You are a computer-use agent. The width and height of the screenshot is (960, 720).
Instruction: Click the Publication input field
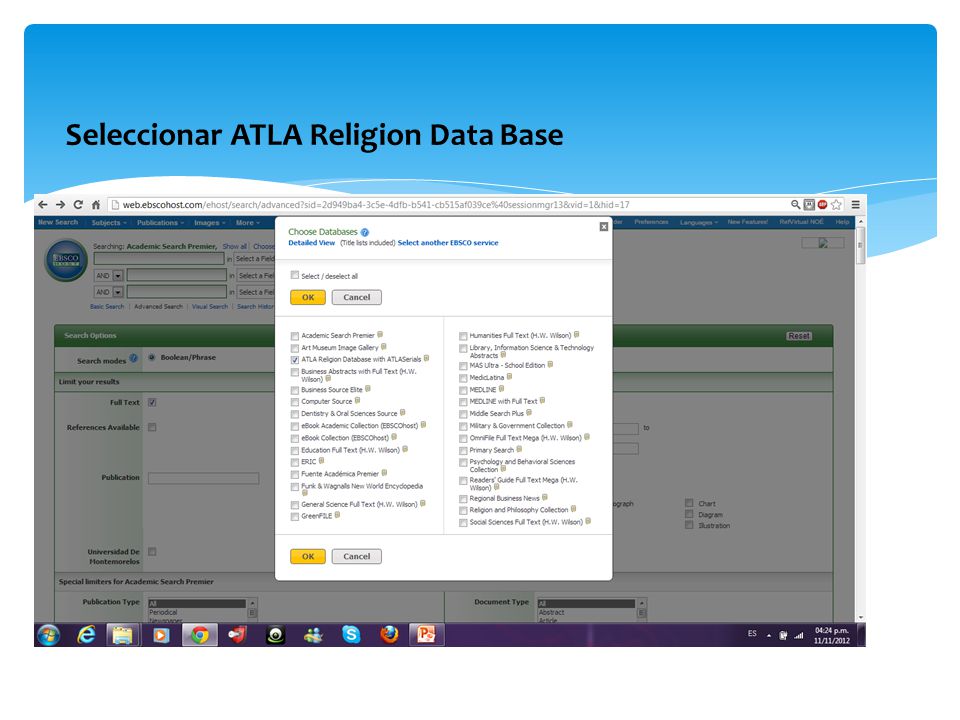point(203,478)
